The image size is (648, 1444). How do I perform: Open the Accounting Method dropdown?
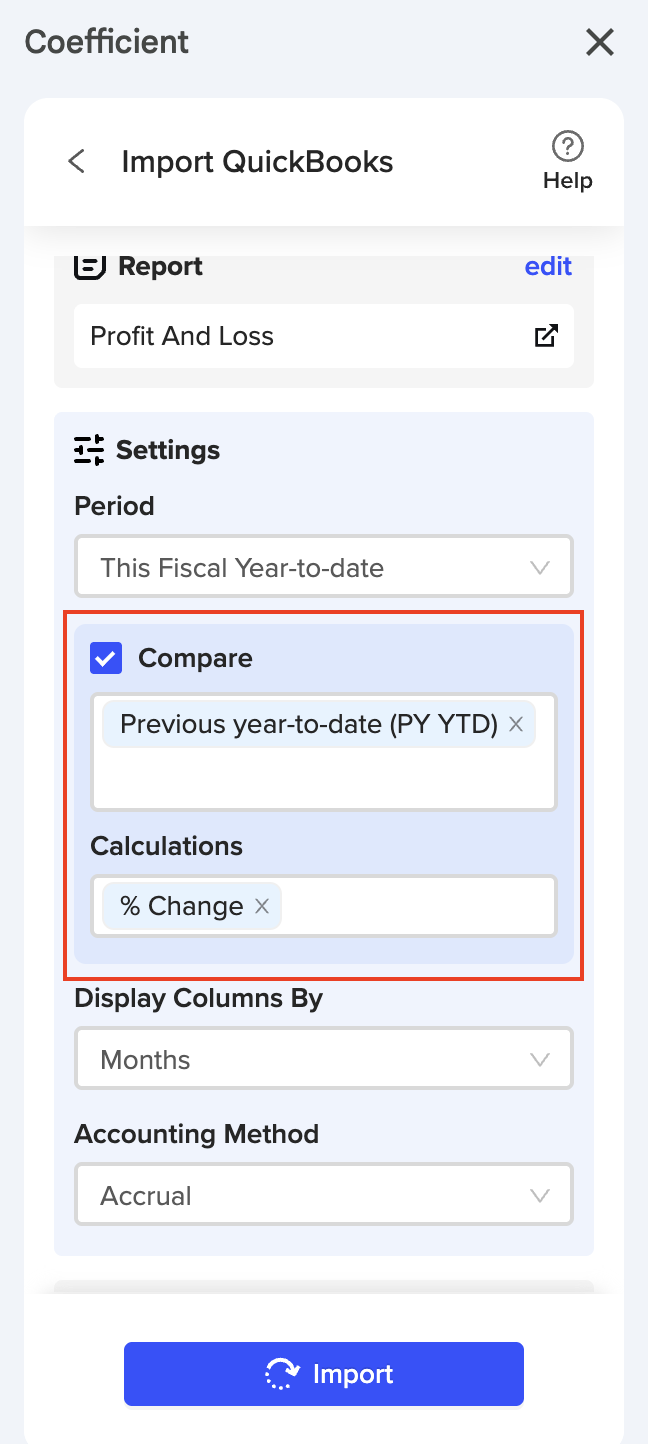click(x=323, y=1194)
